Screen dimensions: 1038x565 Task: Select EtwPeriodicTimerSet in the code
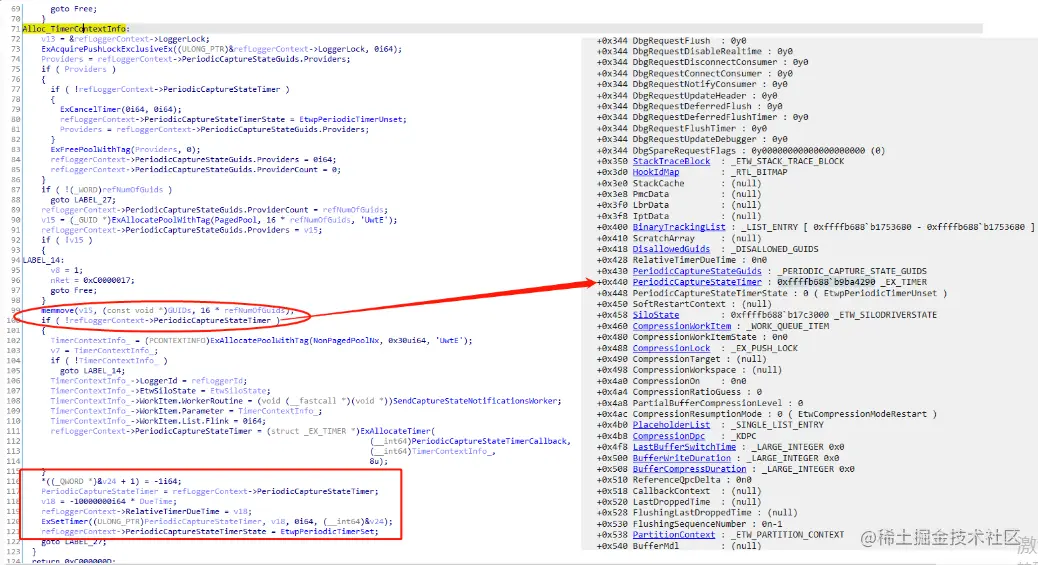[328, 531]
